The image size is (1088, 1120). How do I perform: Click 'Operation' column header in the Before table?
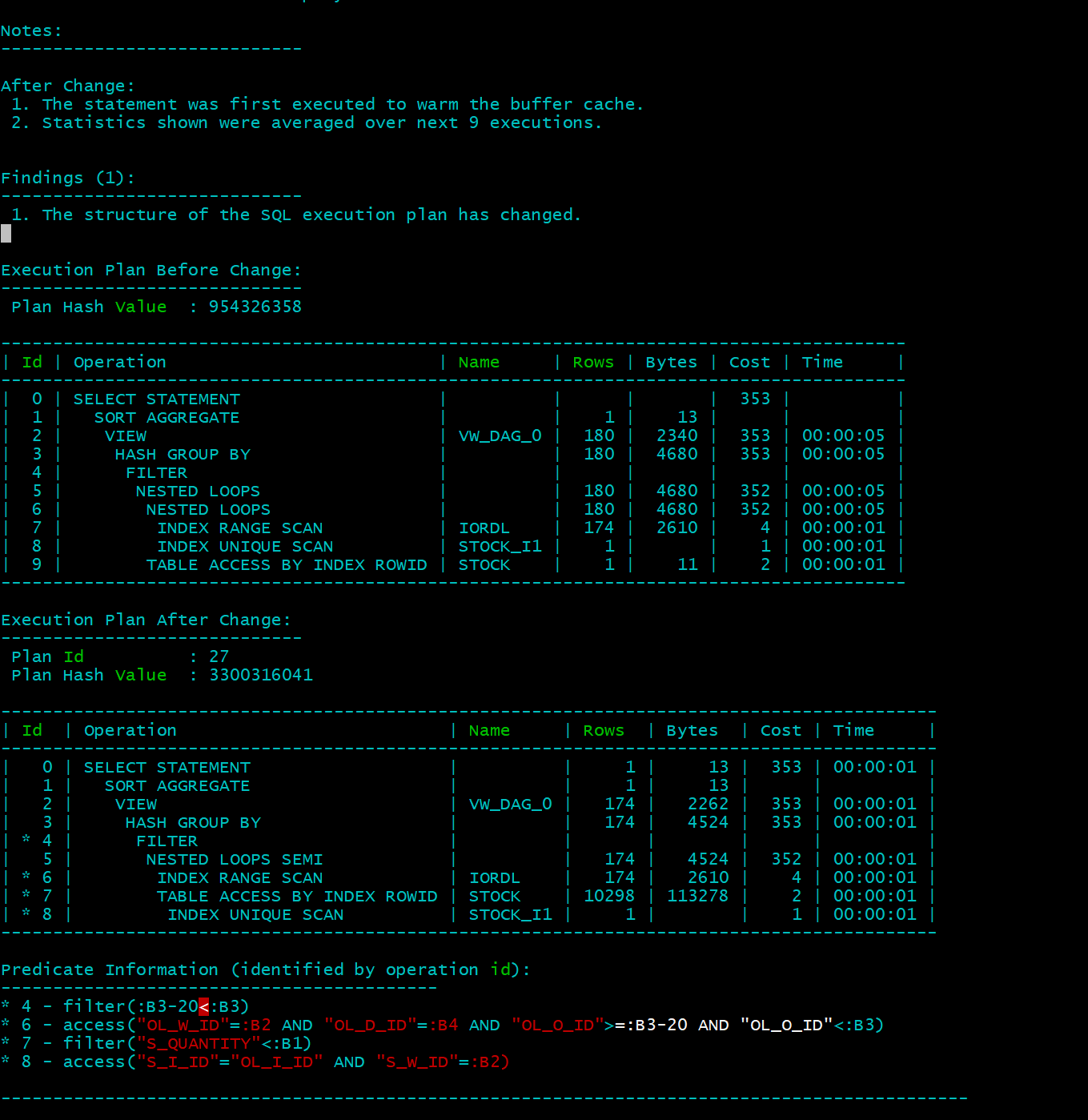point(120,363)
